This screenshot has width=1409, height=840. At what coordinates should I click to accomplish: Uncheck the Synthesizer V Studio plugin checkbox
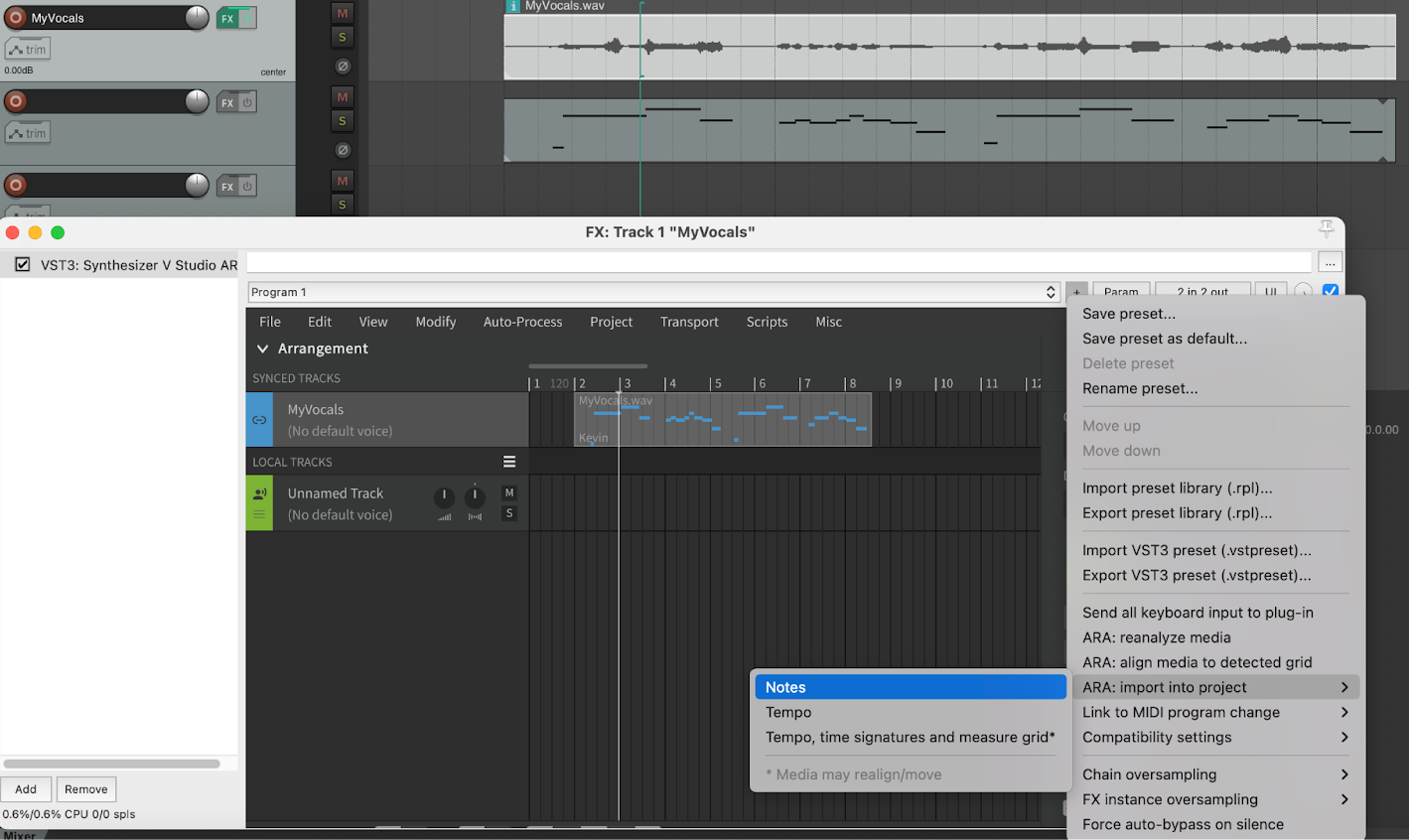pos(23,265)
